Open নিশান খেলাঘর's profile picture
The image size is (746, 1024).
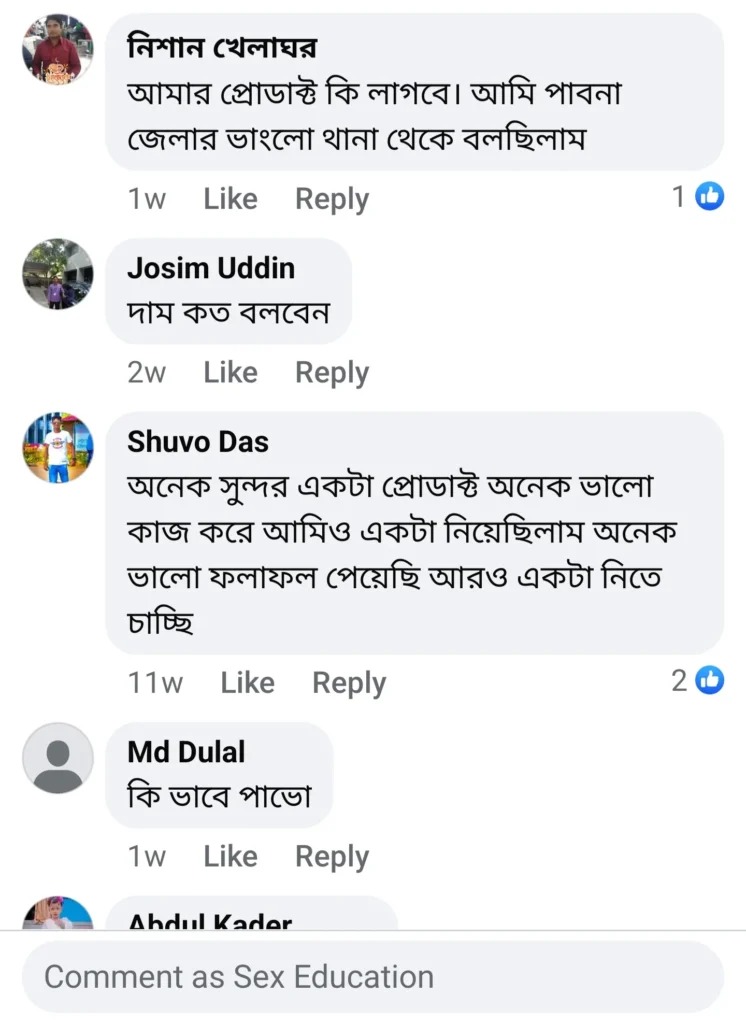coord(58,48)
